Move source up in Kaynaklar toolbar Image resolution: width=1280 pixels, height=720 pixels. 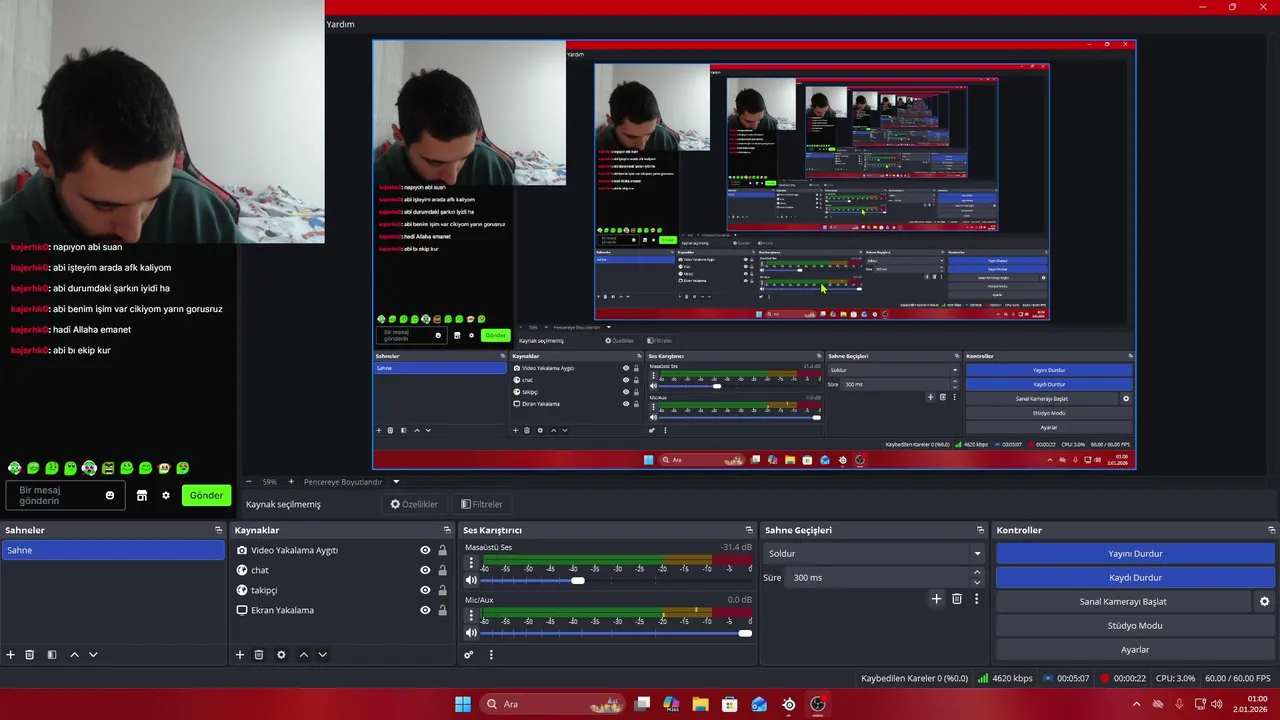pyautogui.click(x=304, y=654)
